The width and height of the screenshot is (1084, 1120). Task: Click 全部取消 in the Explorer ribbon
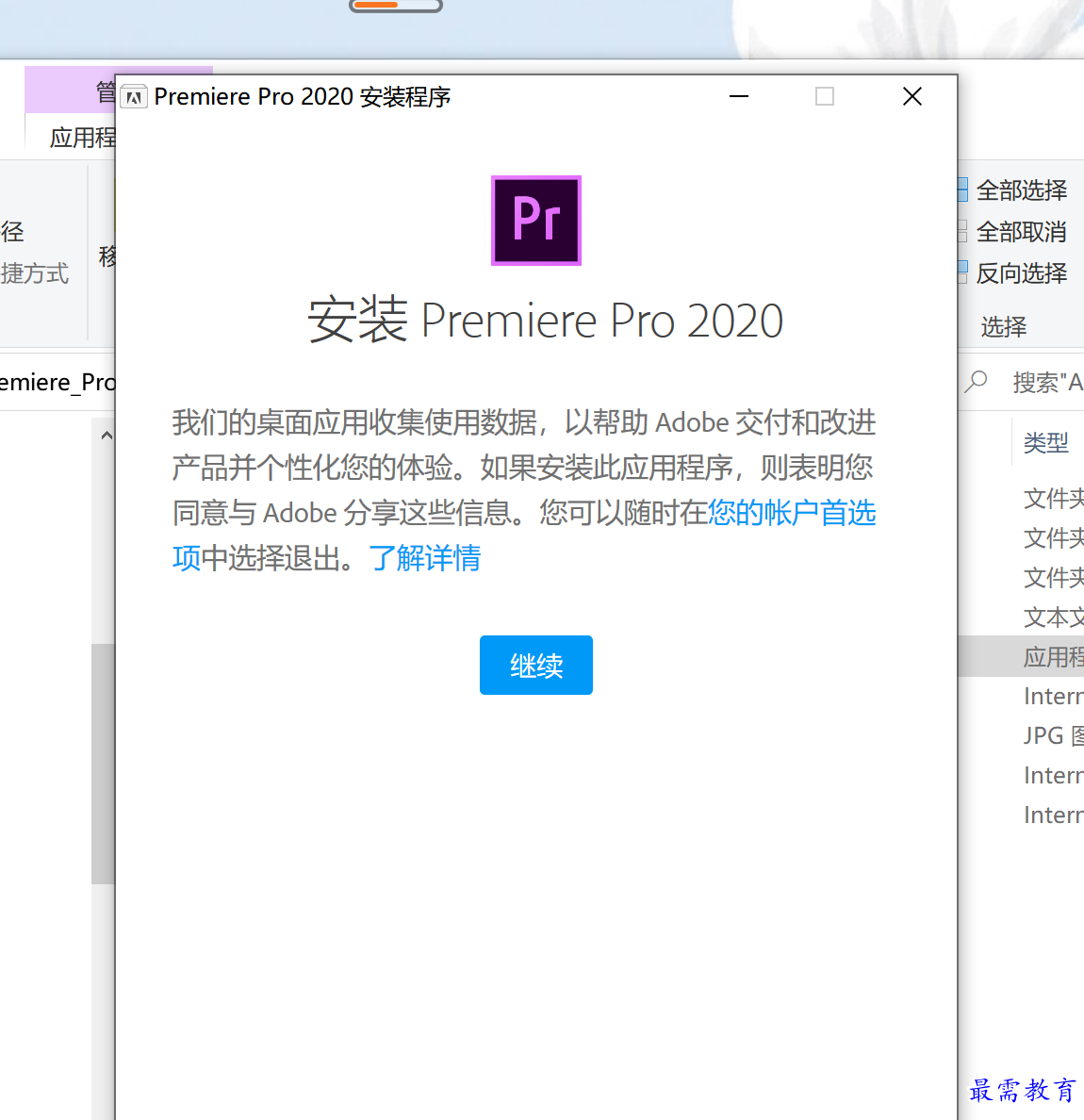coord(1021,231)
